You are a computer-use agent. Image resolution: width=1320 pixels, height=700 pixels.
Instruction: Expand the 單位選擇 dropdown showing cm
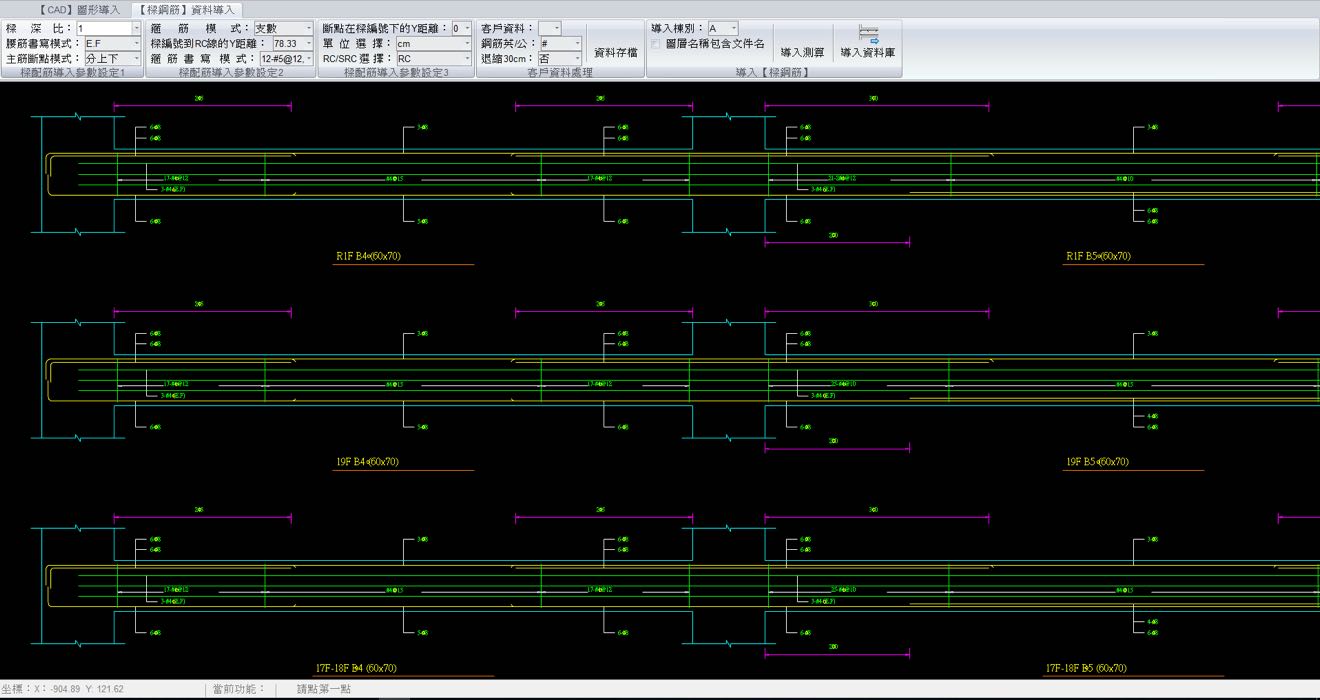[467, 44]
